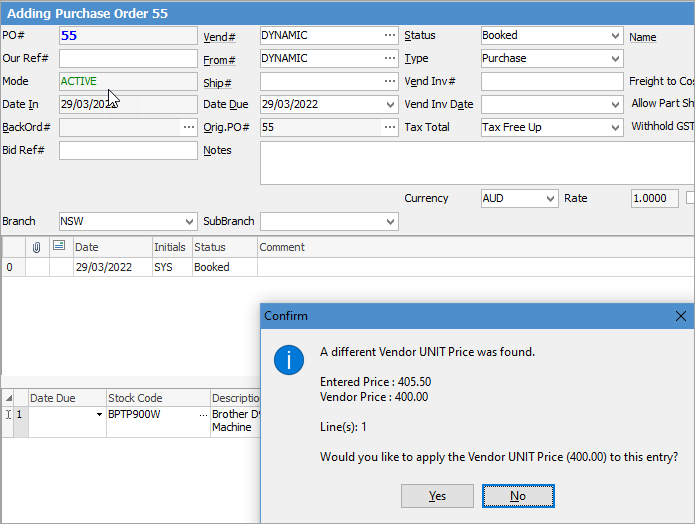
Task: Expand the Branch NSW dropdown
Action: tap(189, 222)
